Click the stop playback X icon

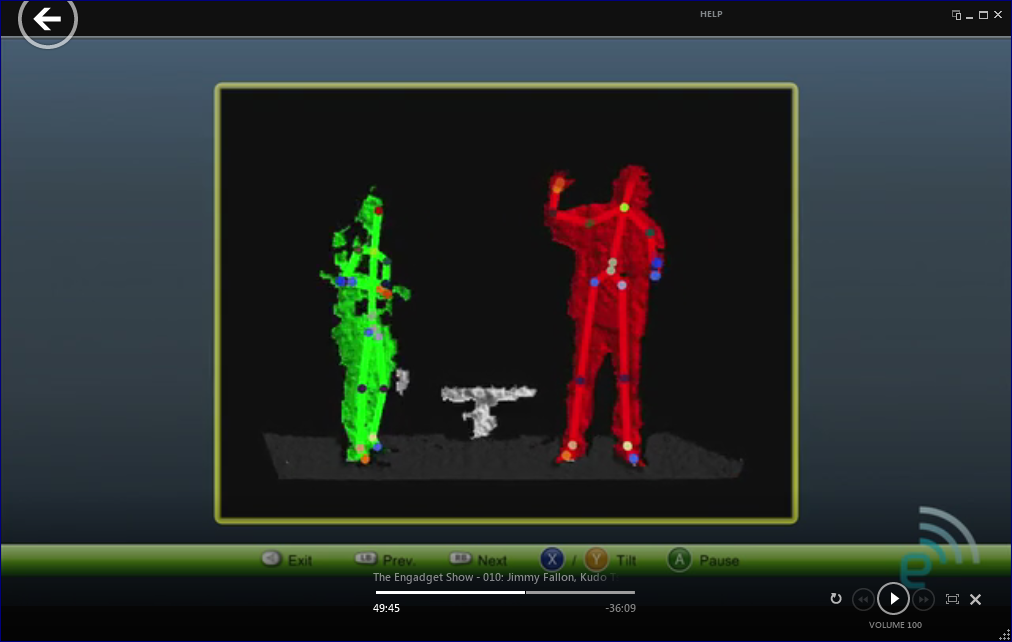[976, 599]
